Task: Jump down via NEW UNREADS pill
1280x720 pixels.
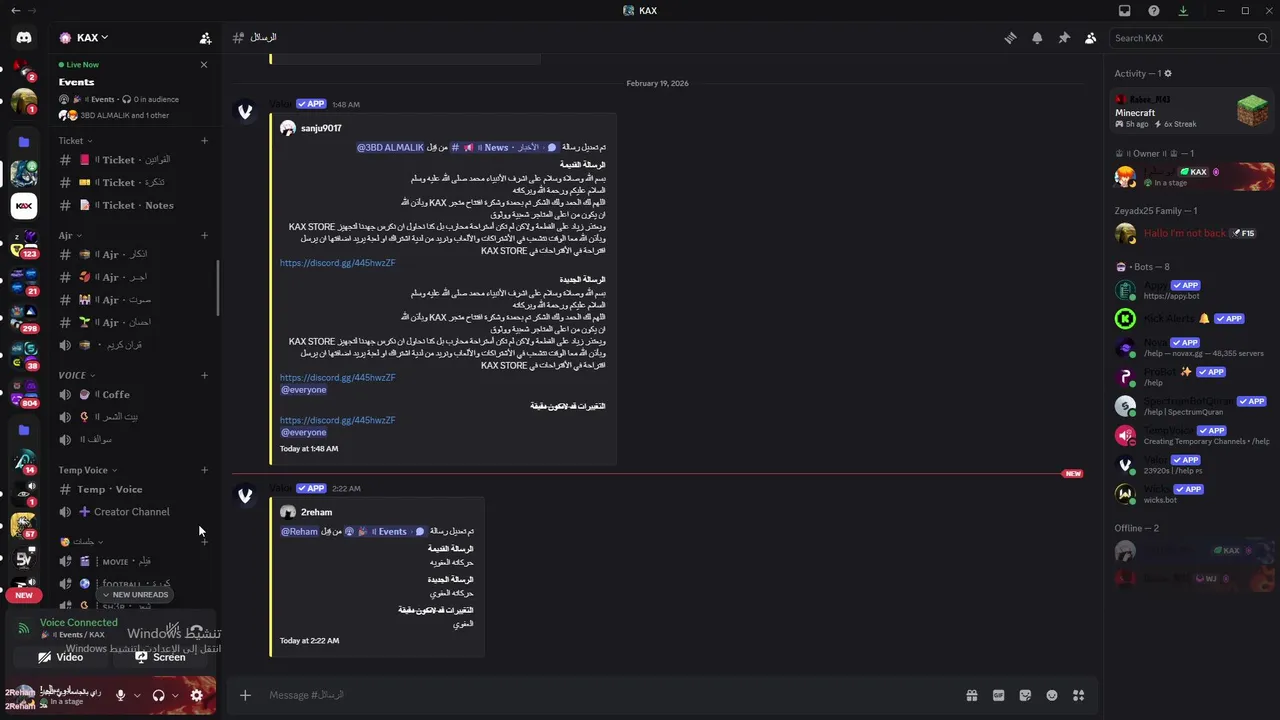Action: pos(135,595)
